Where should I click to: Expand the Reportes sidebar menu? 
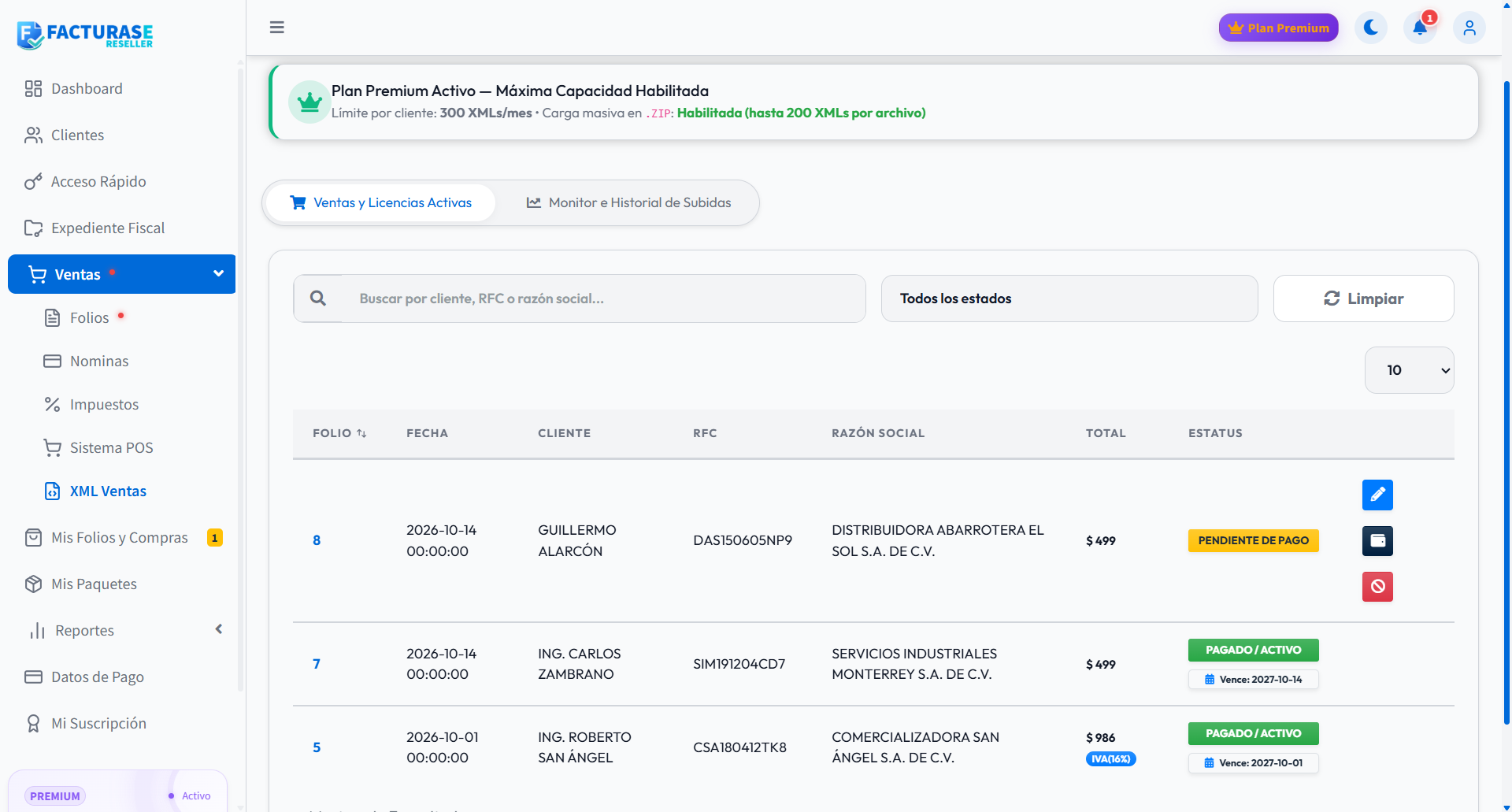[122, 631]
